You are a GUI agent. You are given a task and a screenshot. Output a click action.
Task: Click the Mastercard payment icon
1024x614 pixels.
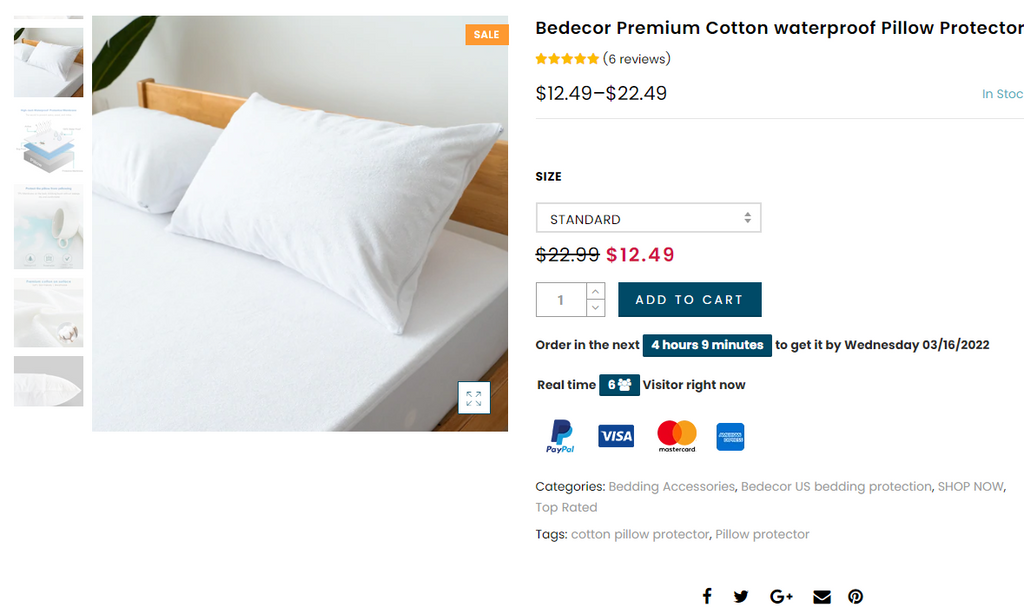pos(677,436)
